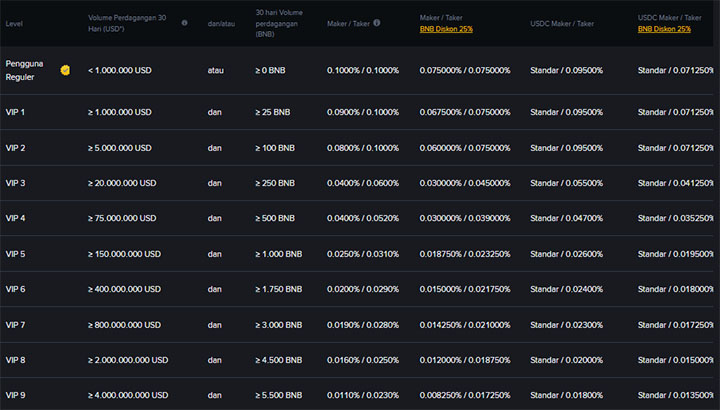Click the Standar / 0.02300% USDC cell
Screen dimensions: 720x410
point(566,325)
